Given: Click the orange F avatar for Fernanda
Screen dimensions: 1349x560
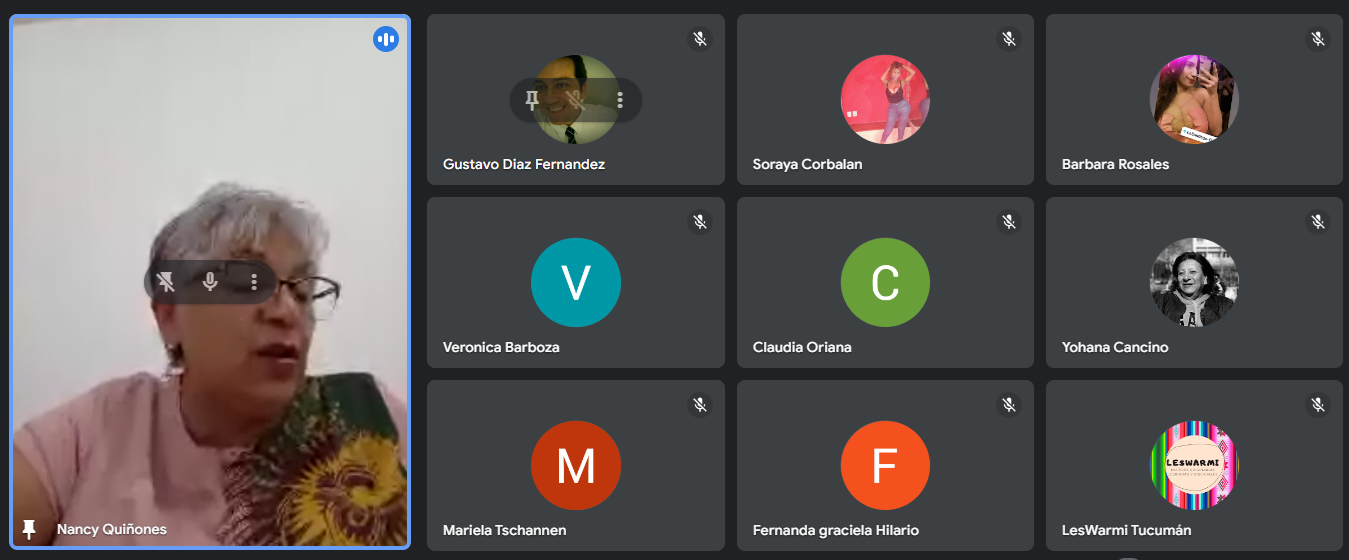Looking at the screenshot, I should coord(885,466).
